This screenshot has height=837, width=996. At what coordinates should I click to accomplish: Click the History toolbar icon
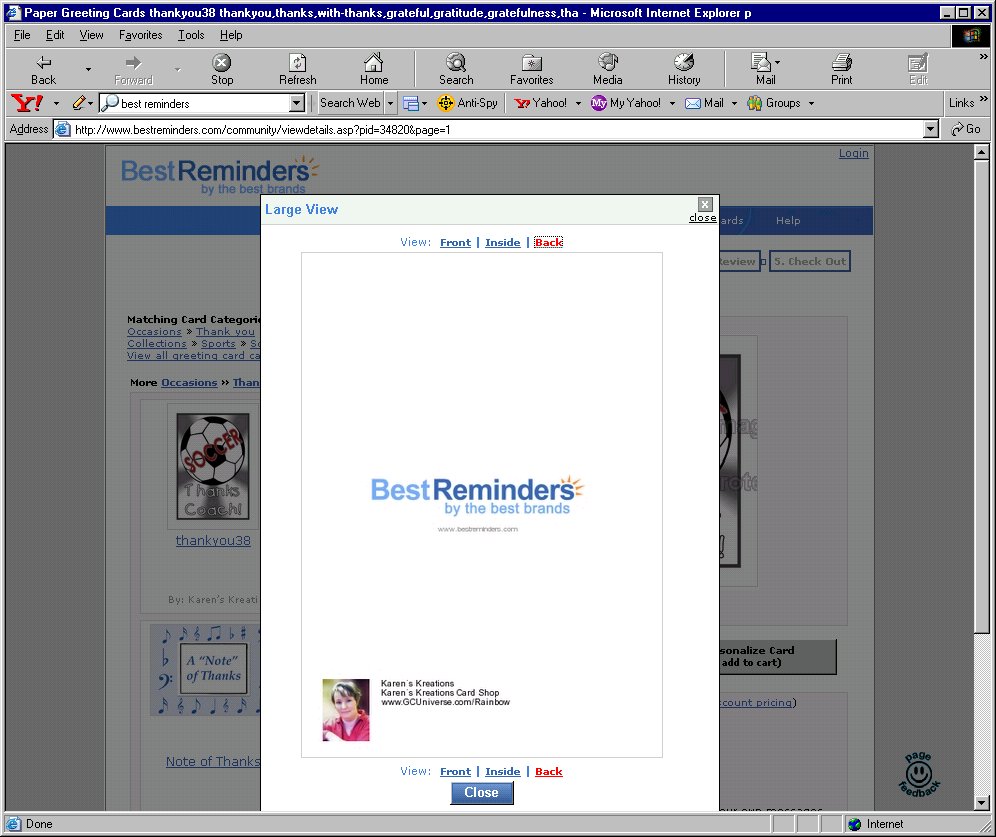point(684,63)
